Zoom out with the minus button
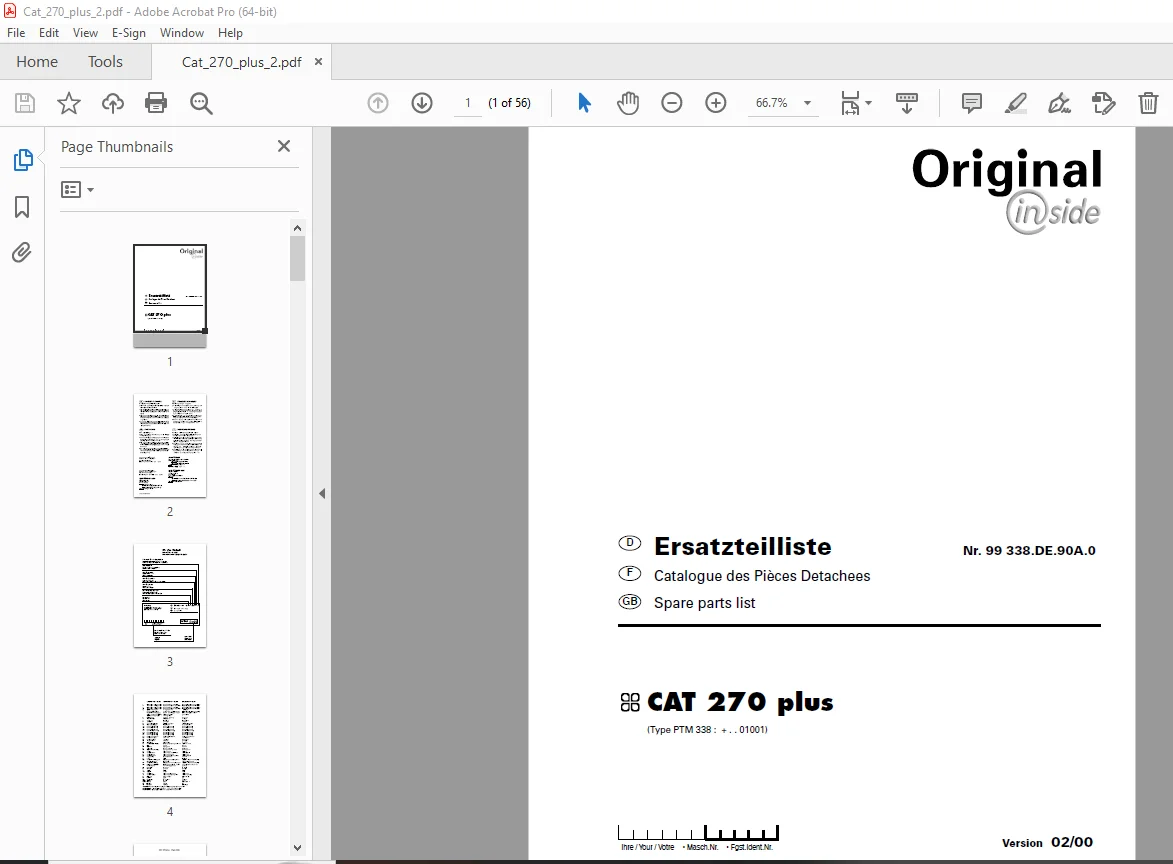 point(672,103)
